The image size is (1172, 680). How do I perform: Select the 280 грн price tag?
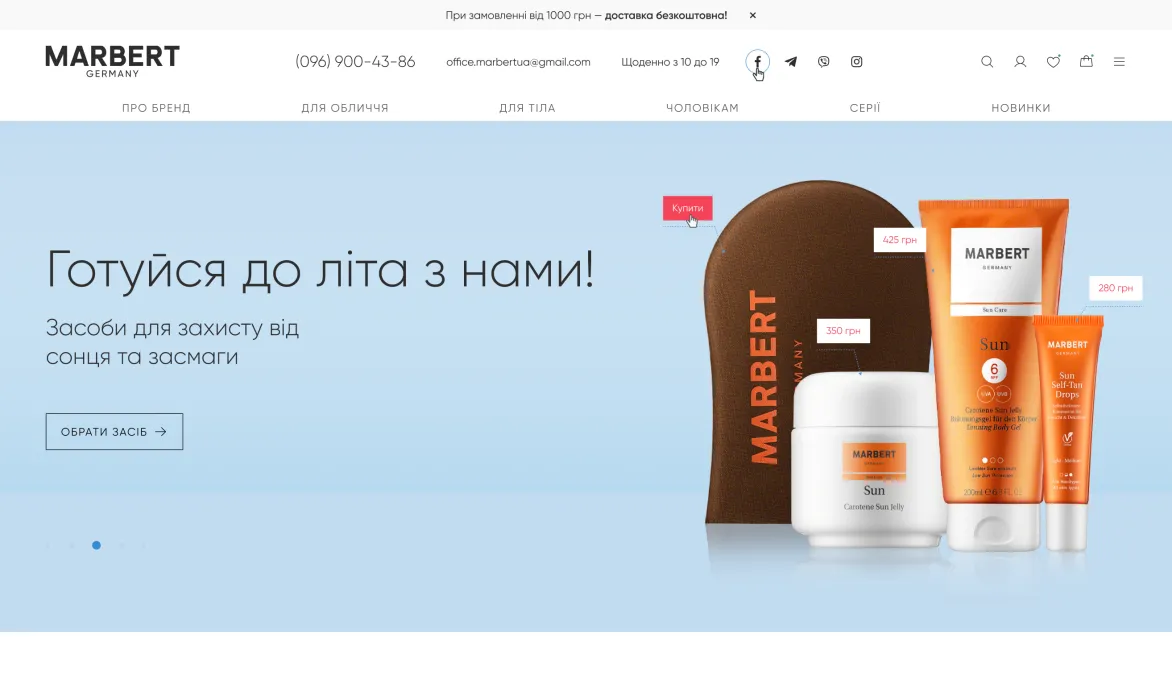click(x=1115, y=288)
